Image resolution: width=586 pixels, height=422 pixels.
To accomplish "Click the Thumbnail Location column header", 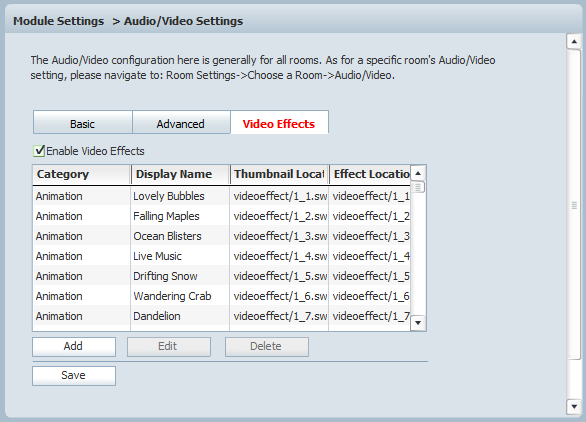I will point(279,175).
